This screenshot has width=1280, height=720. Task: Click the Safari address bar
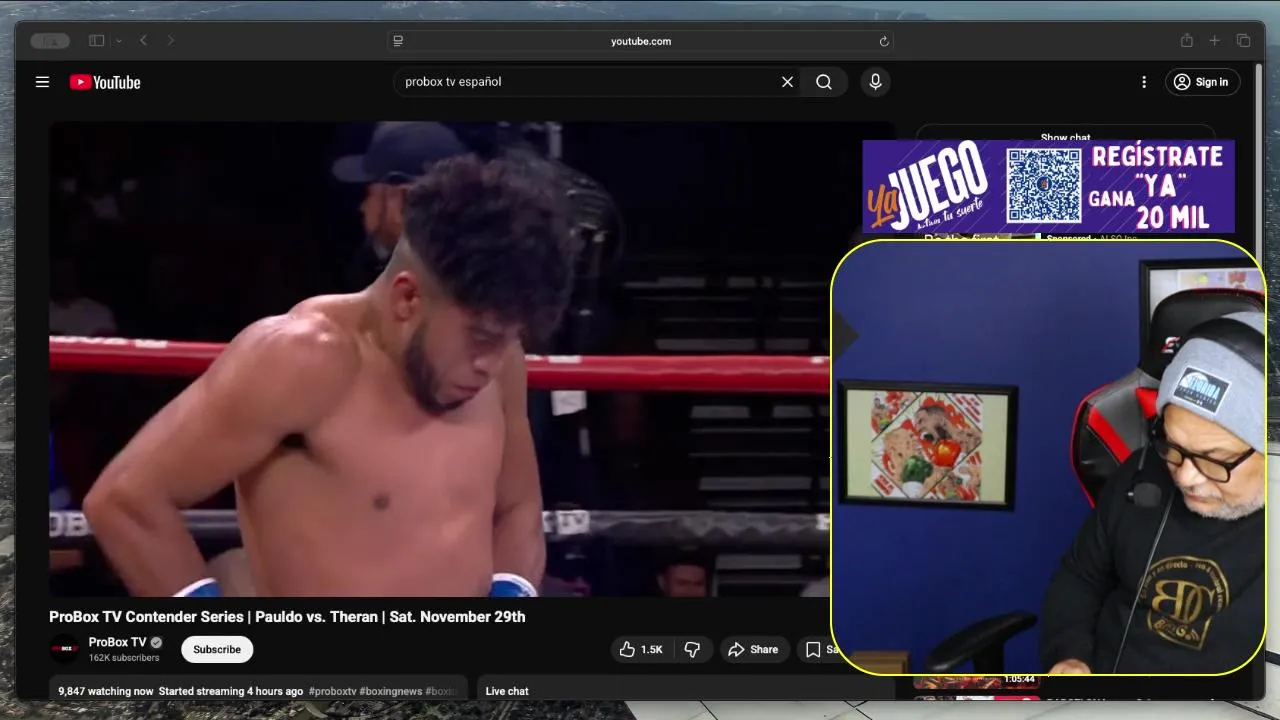coord(641,41)
